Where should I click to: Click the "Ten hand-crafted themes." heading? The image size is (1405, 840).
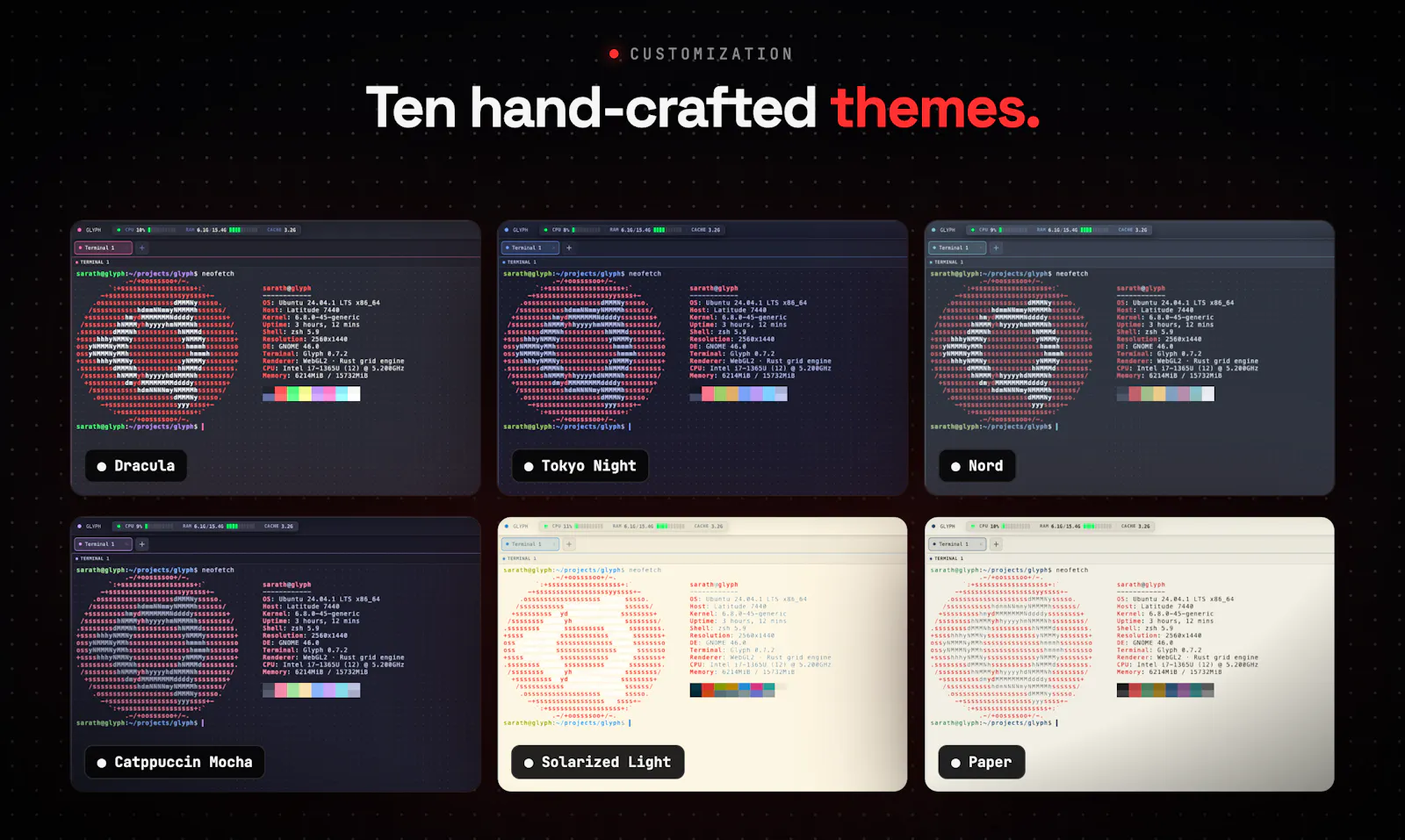click(x=702, y=108)
